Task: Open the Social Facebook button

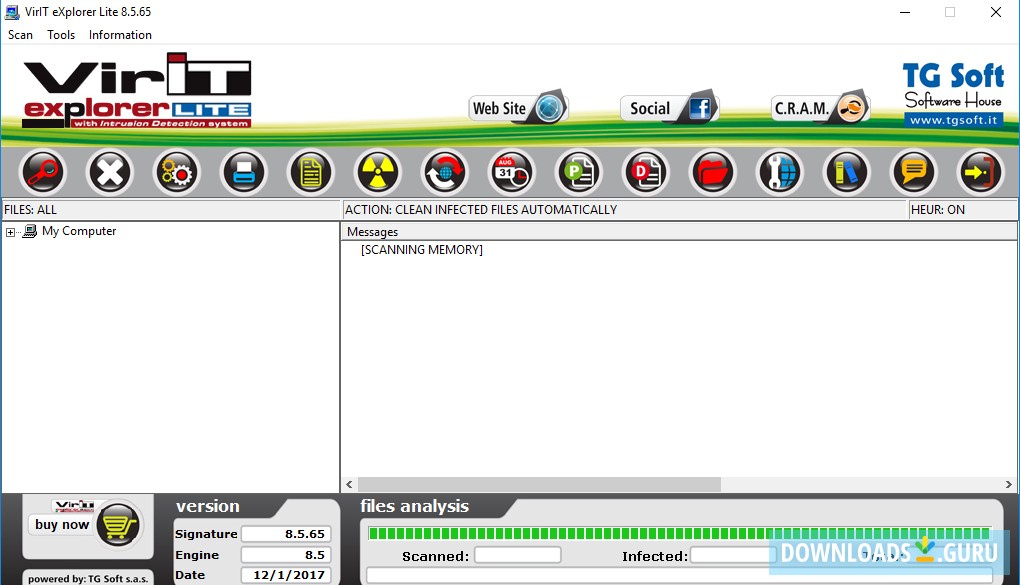Action: 669,107
